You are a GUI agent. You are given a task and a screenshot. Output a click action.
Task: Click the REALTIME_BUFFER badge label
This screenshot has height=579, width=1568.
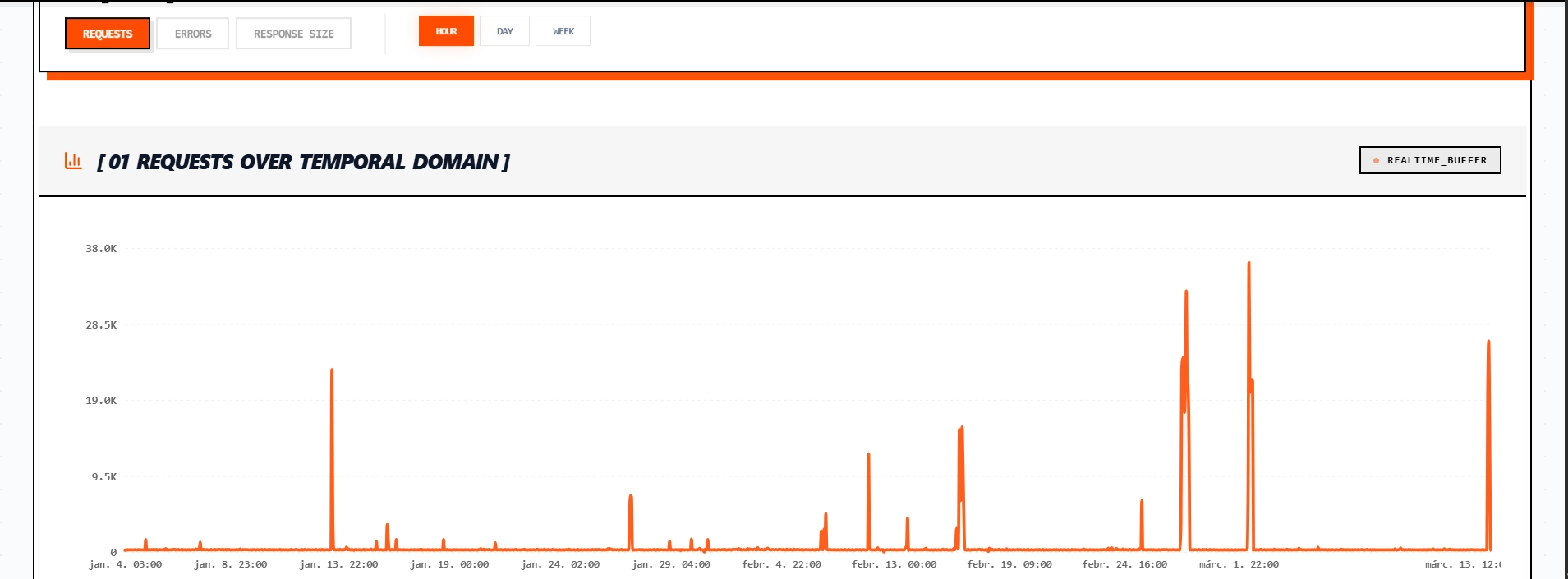point(1437,161)
